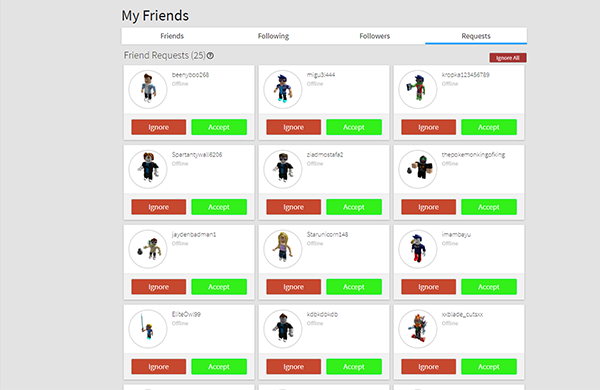Ignore ziadmostafa2's friend request
This screenshot has width=600, height=390.
(x=293, y=207)
